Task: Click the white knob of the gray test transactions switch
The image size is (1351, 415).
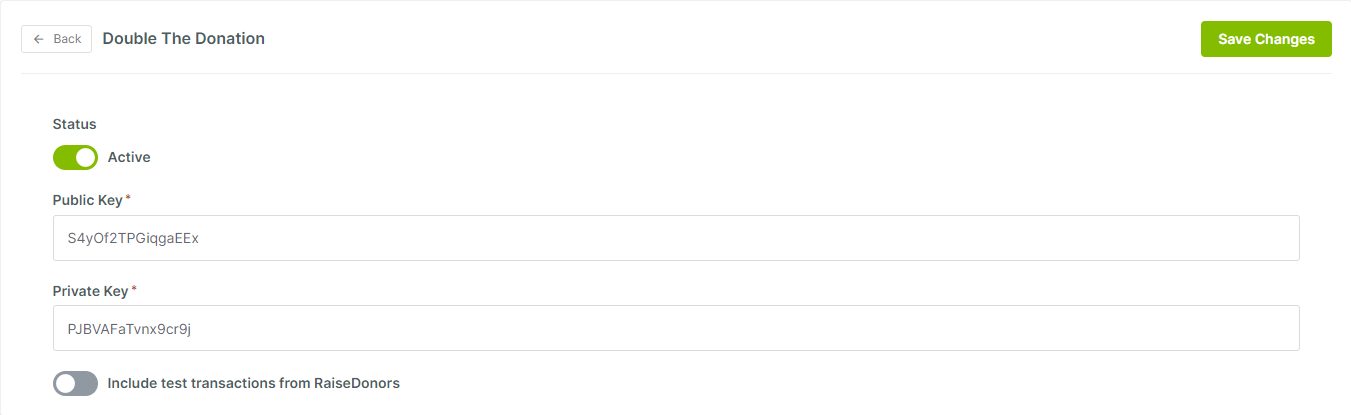Action: click(65, 383)
